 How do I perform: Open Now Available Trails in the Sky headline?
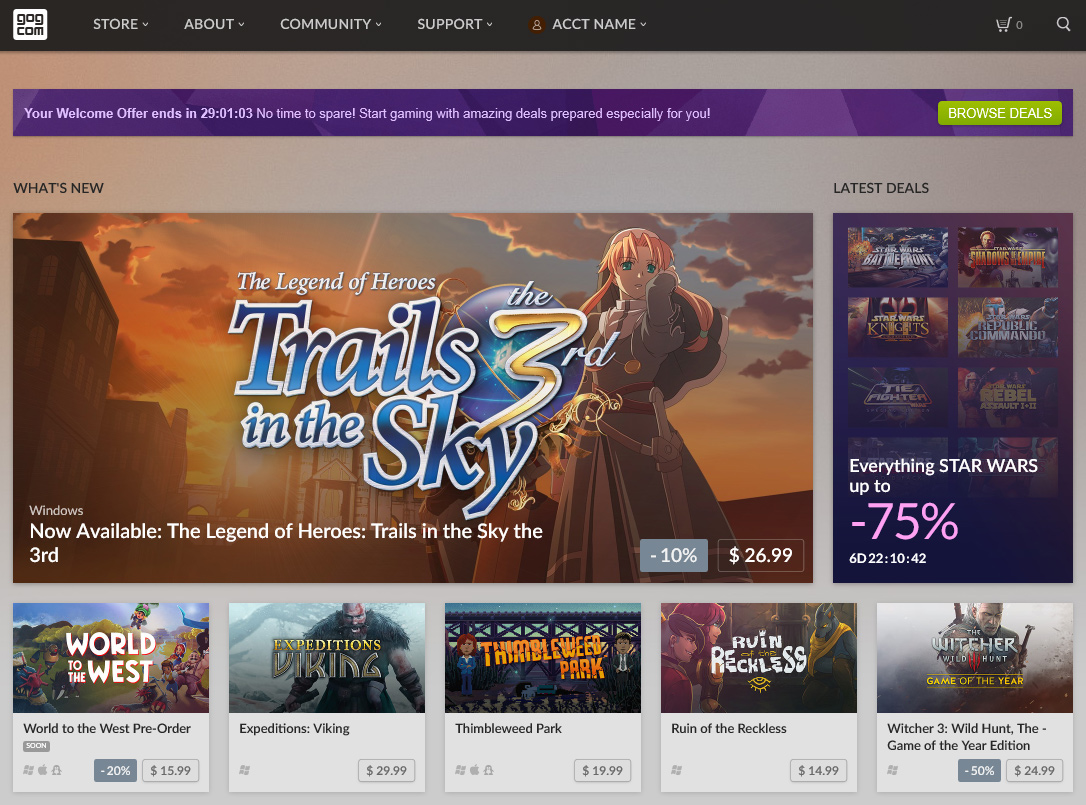286,543
